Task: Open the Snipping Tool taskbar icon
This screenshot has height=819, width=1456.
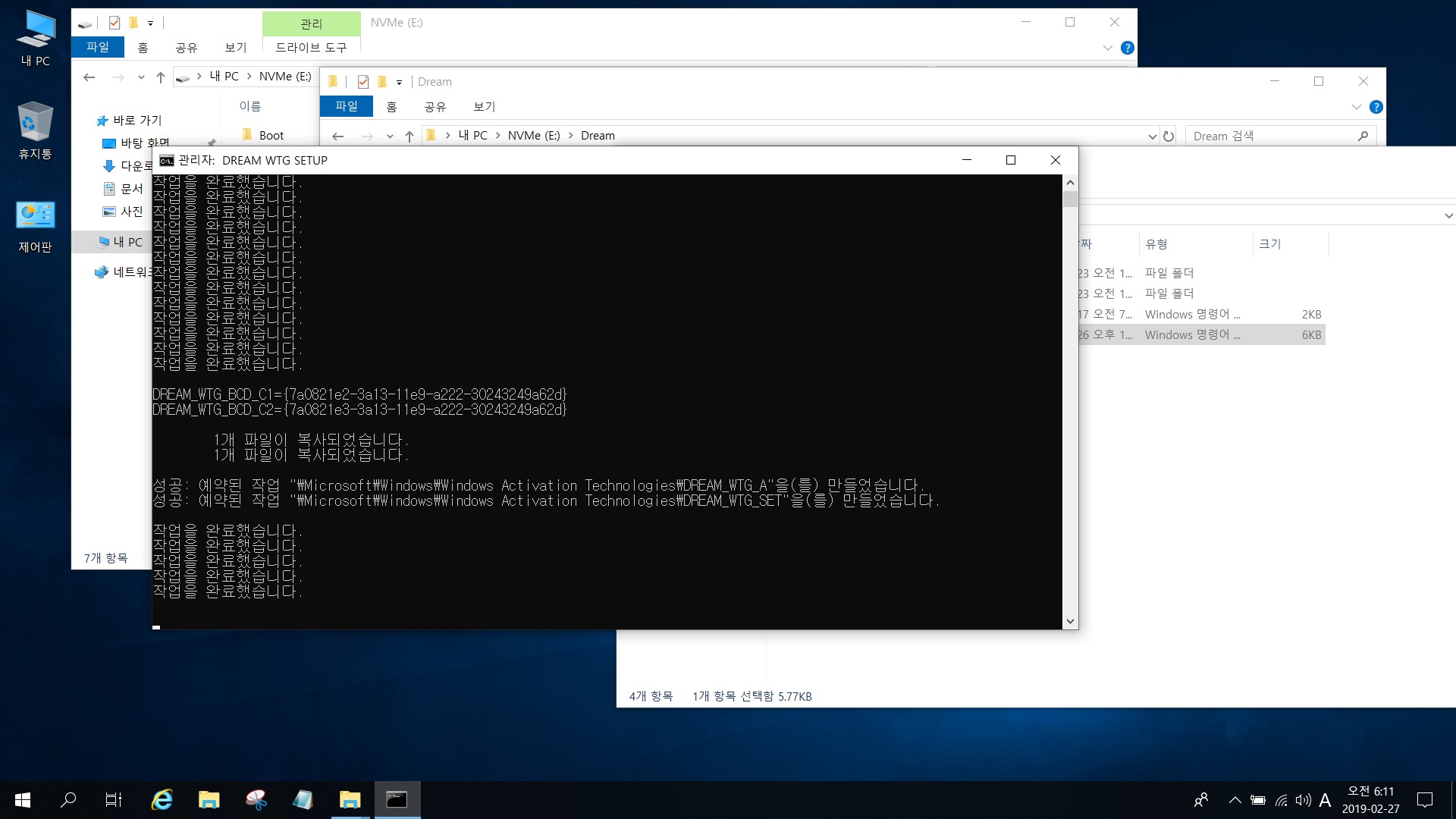Action: (256, 800)
